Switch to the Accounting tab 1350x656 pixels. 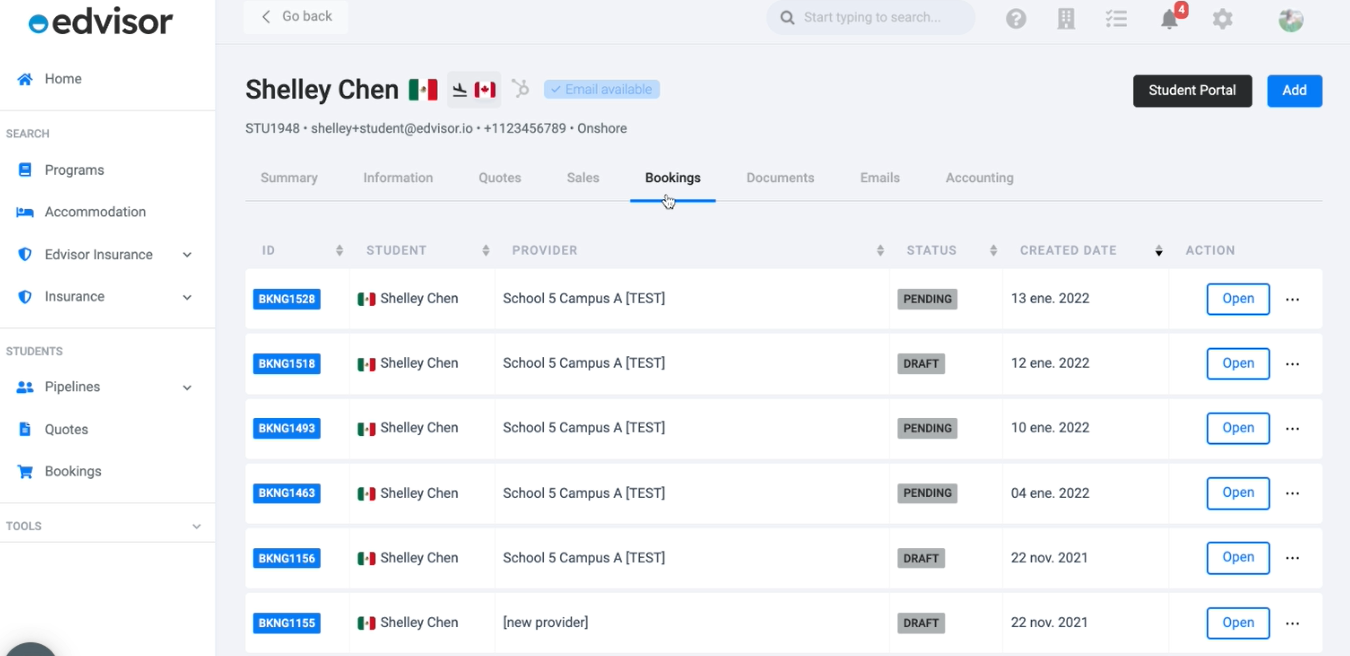pos(980,178)
